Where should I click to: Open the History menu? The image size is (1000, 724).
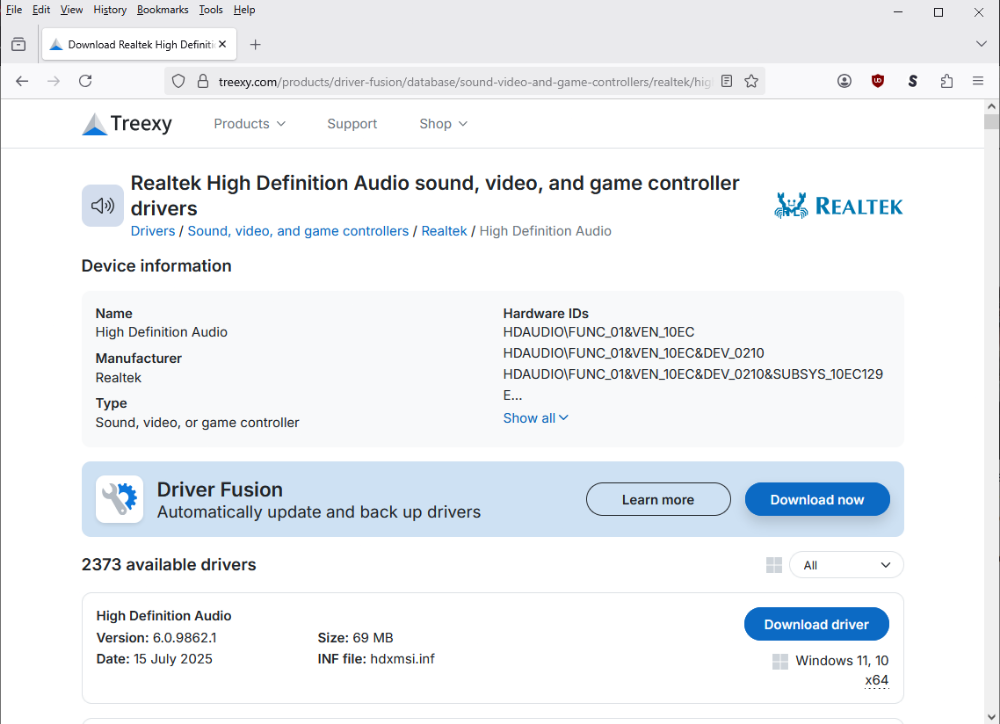[x=110, y=10]
